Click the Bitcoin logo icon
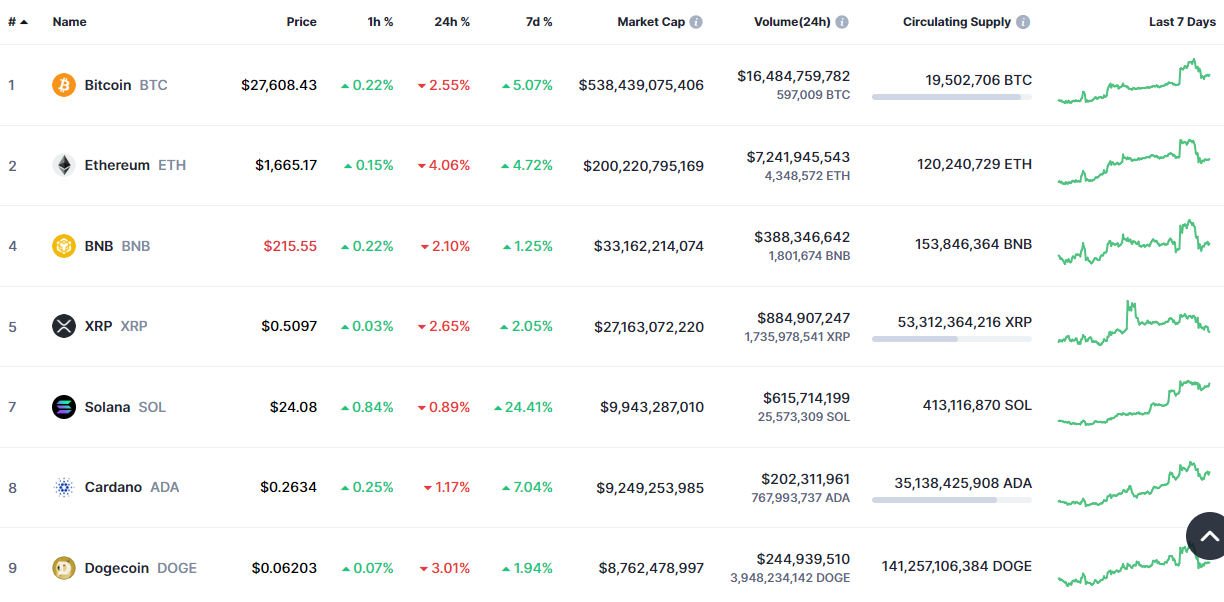Viewport: 1224px width, 602px height. coord(64,85)
